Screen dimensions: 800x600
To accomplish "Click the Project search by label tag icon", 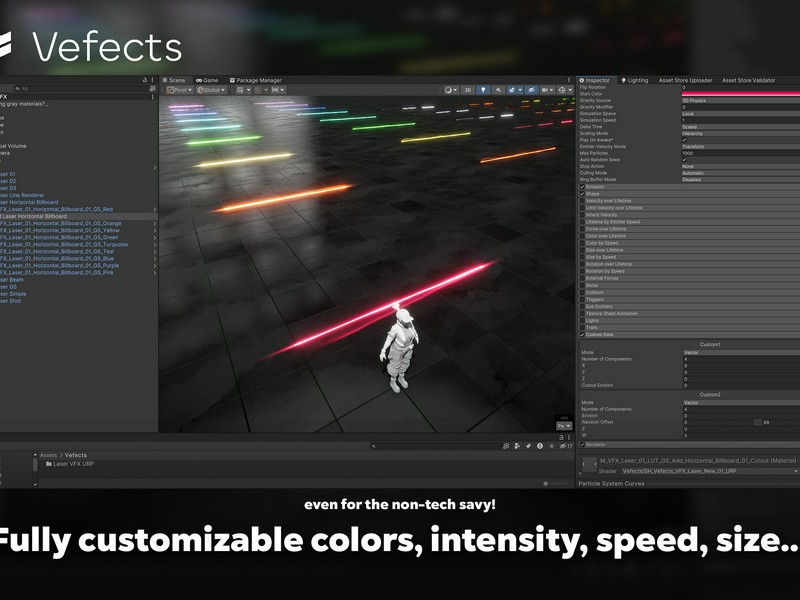I will point(529,446).
